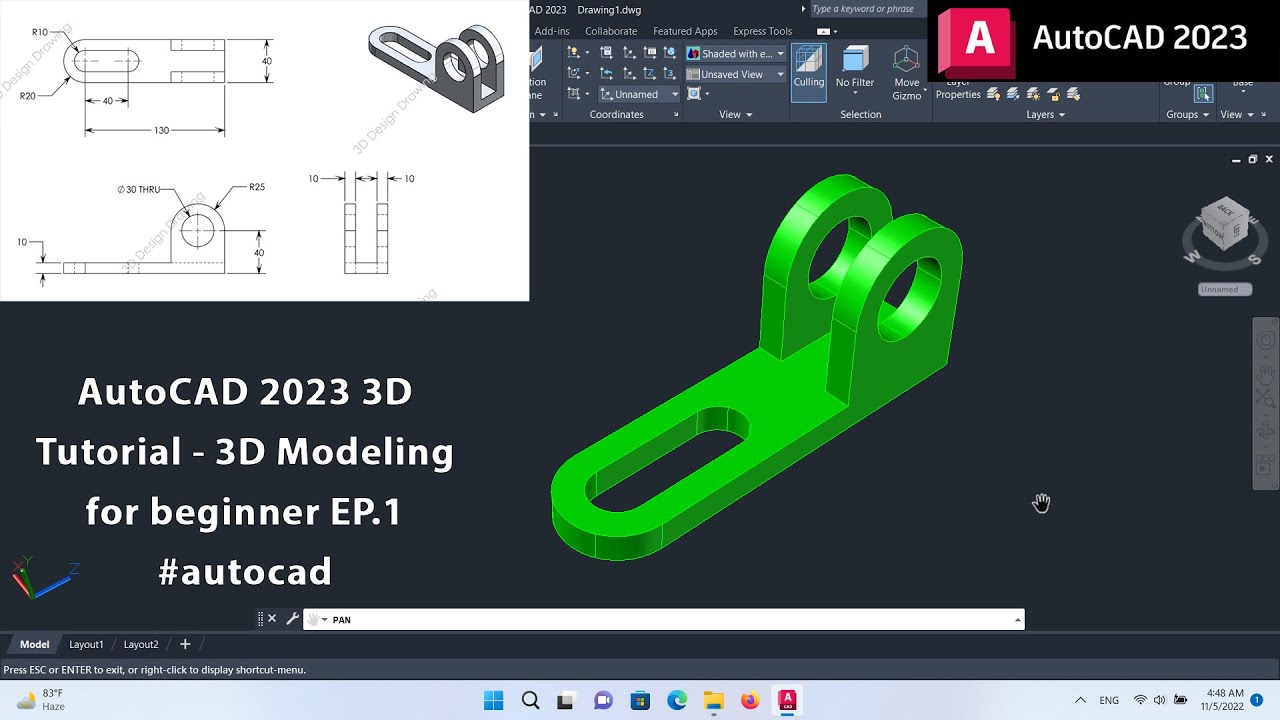Screen dimensions: 1280x720
Task: Open command line customize wrench icon
Action: pyautogui.click(x=292, y=619)
